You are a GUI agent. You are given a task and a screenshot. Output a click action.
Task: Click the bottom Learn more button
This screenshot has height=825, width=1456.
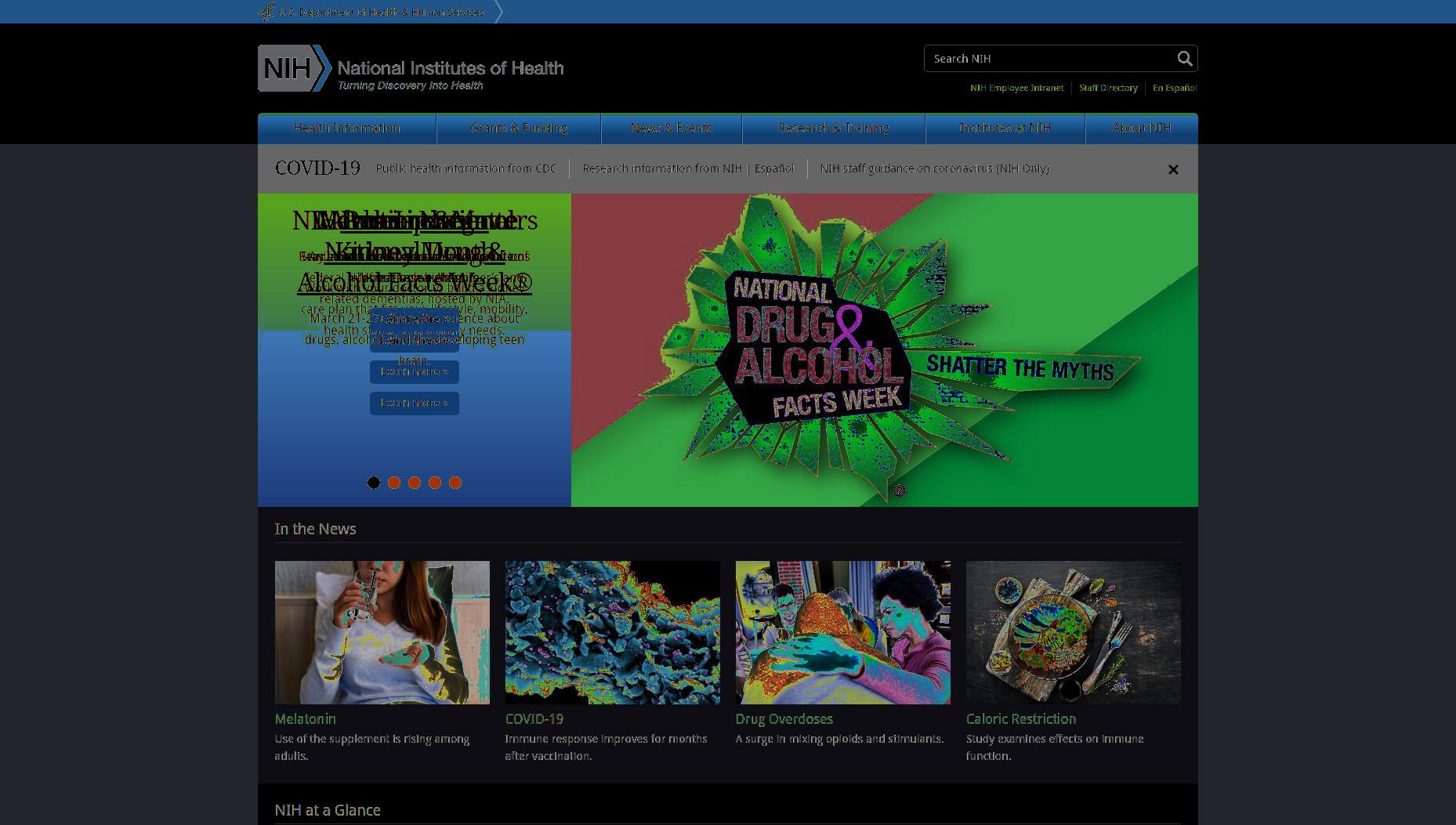pos(415,403)
